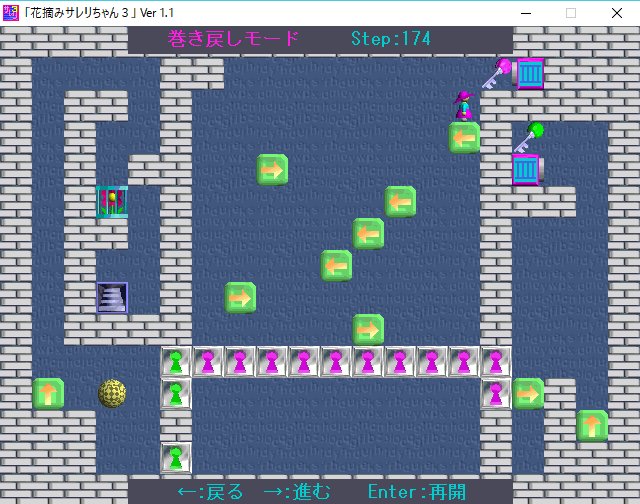Viewport: 640px width, 504px height.
Task: Click the blue door beneath the green key
Action: pos(526,169)
